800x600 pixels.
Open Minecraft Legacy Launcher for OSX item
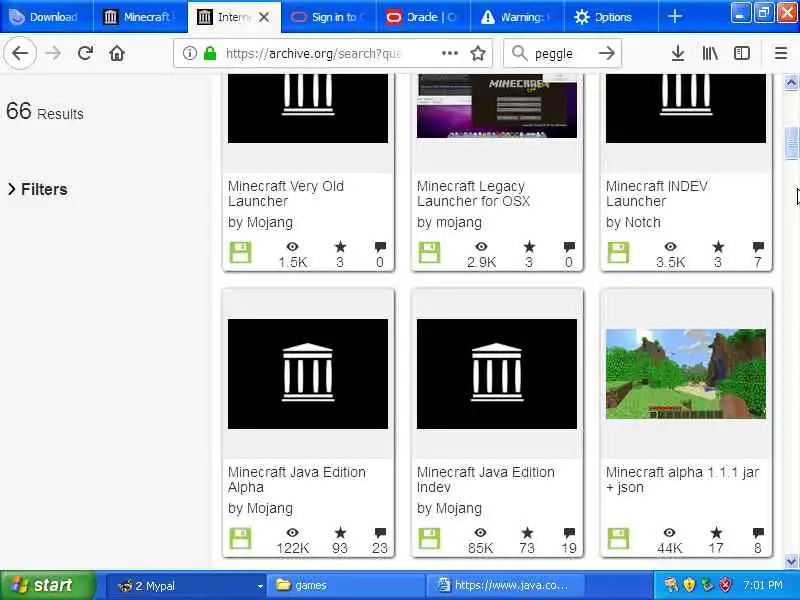(x=473, y=193)
